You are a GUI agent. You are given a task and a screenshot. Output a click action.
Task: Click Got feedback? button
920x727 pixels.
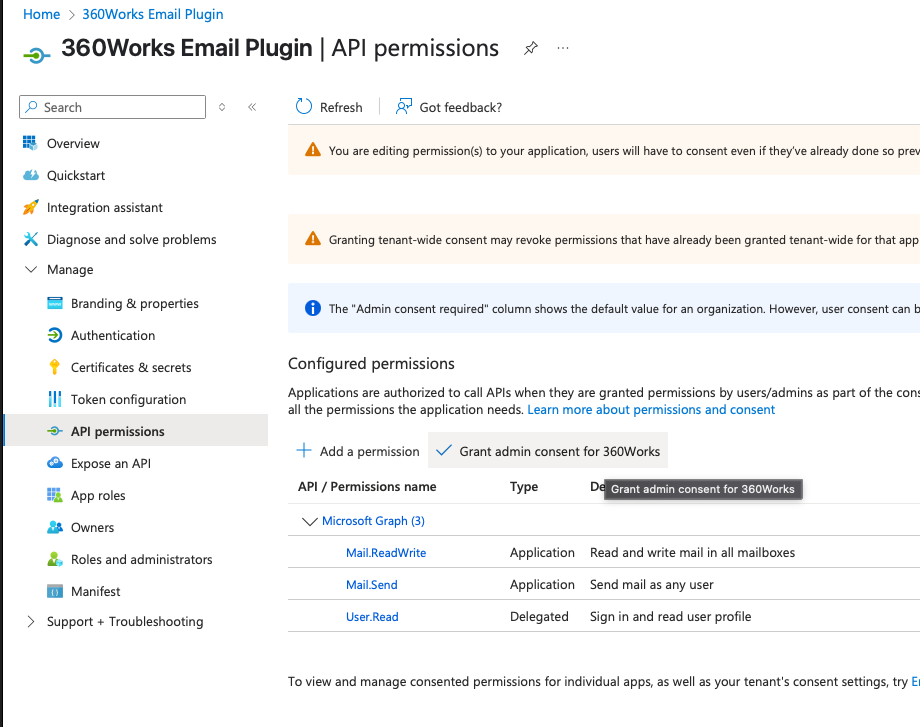pyautogui.click(x=449, y=107)
